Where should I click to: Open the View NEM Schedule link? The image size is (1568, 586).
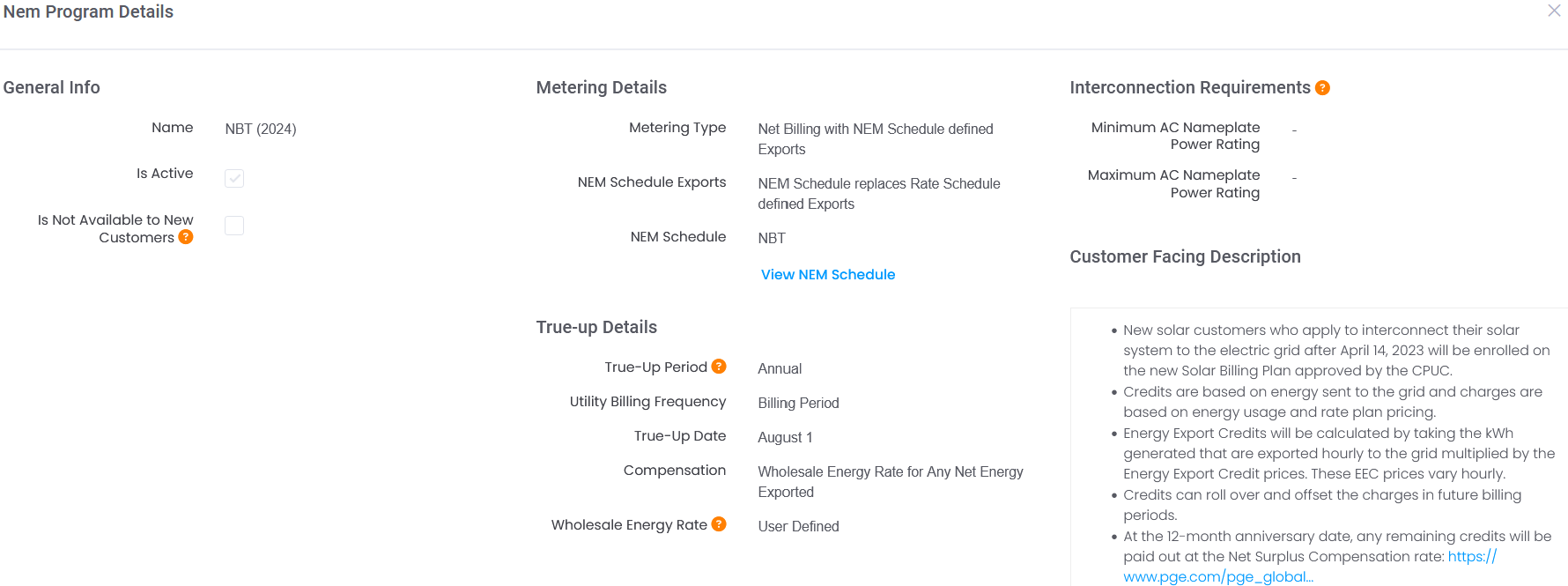click(x=827, y=274)
